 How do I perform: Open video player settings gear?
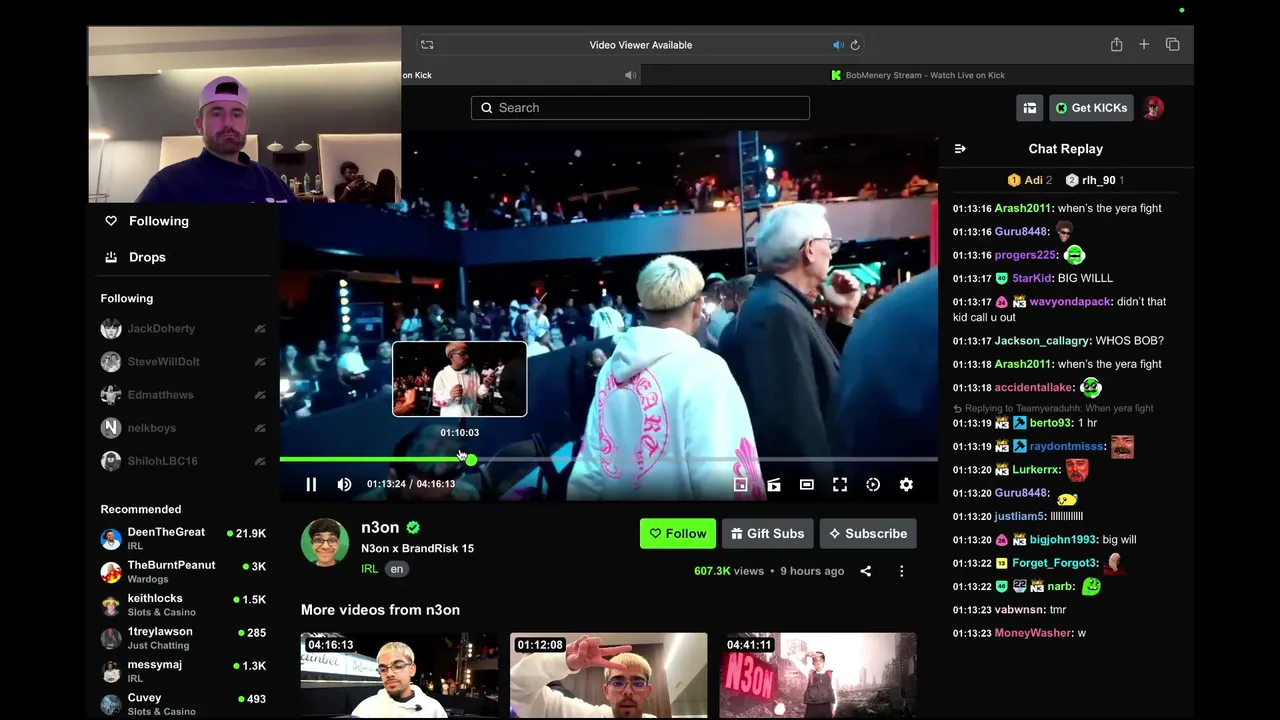point(906,485)
